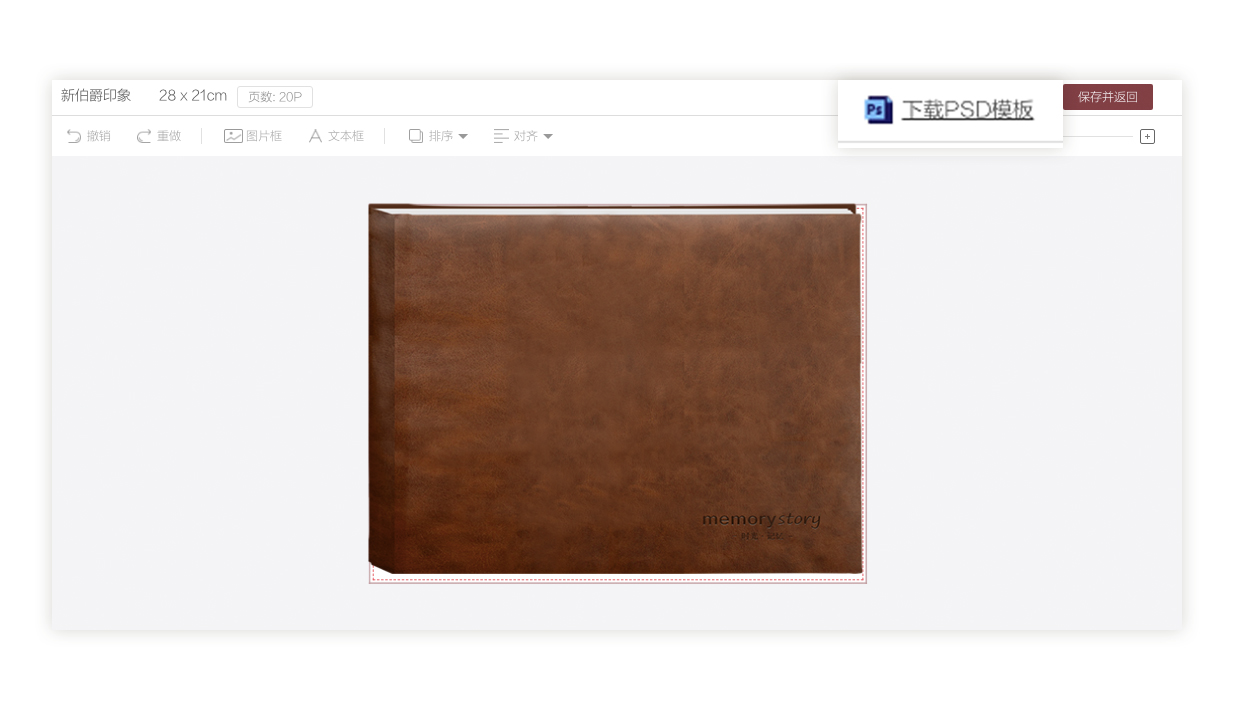
Task: Click the align lines icon (对齐)
Action: tap(501, 136)
